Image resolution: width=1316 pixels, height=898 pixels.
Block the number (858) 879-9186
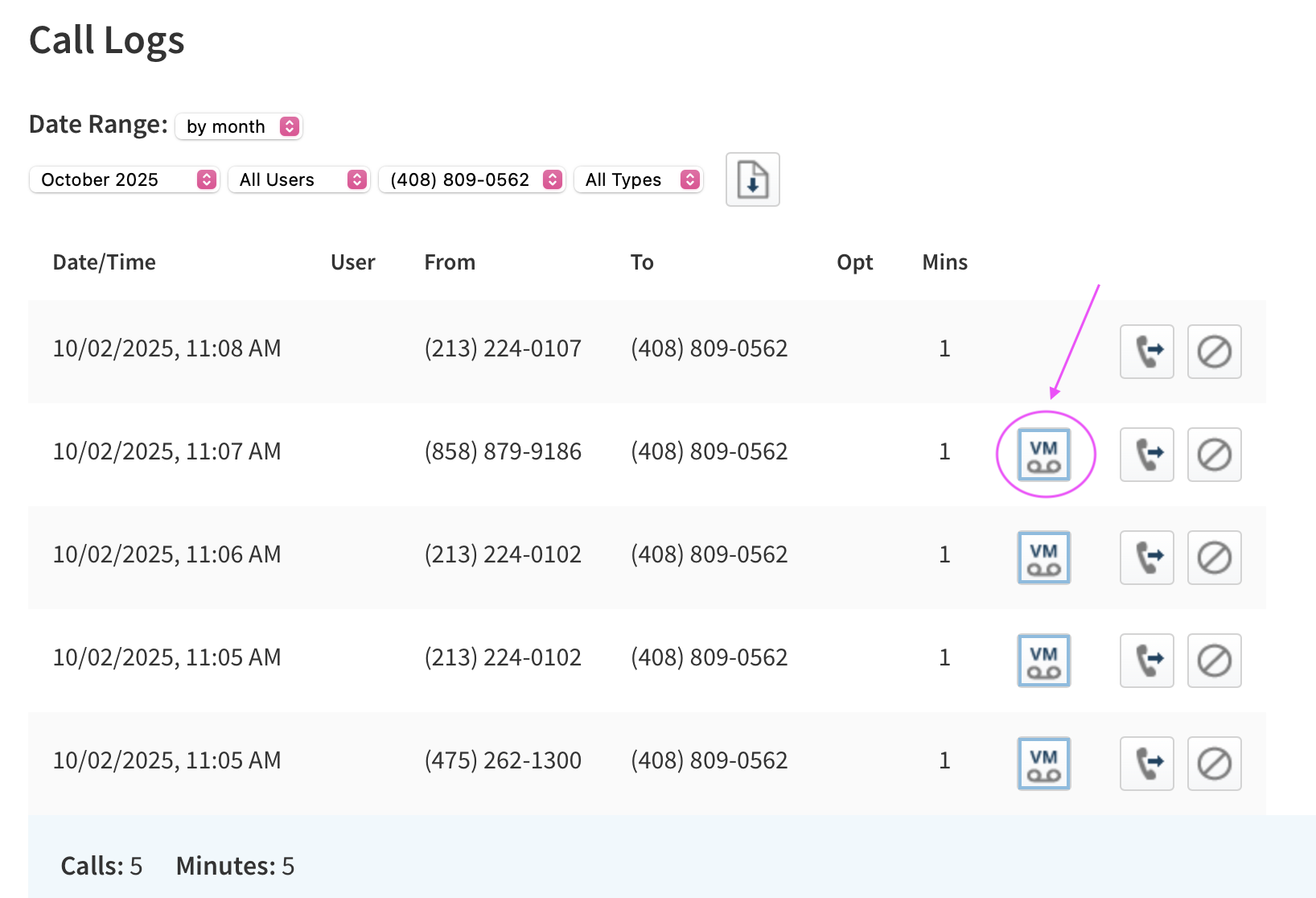point(1214,455)
